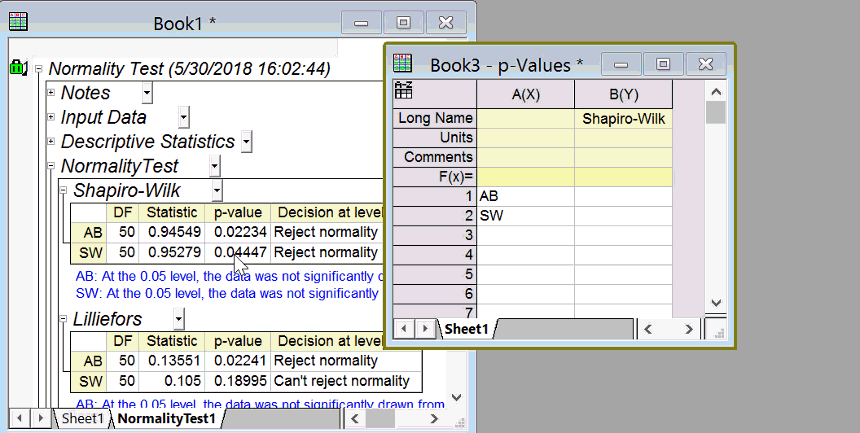The width and height of the screenshot is (860, 433).
Task: Click Book3 vertical scrollbar down arrow
Action: pyautogui.click(x=715, y=302)
